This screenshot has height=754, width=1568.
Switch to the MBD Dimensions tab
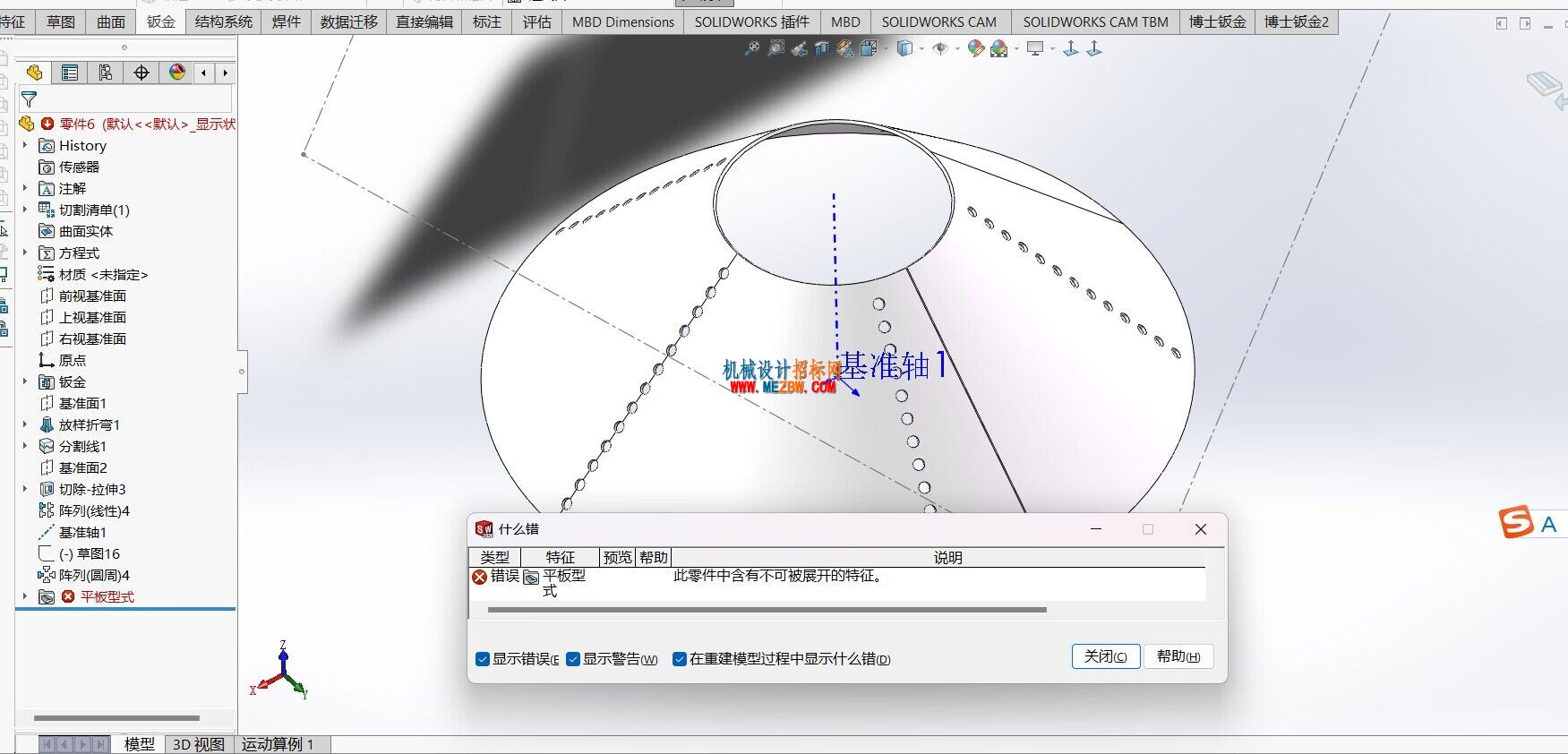coord(623,21)
